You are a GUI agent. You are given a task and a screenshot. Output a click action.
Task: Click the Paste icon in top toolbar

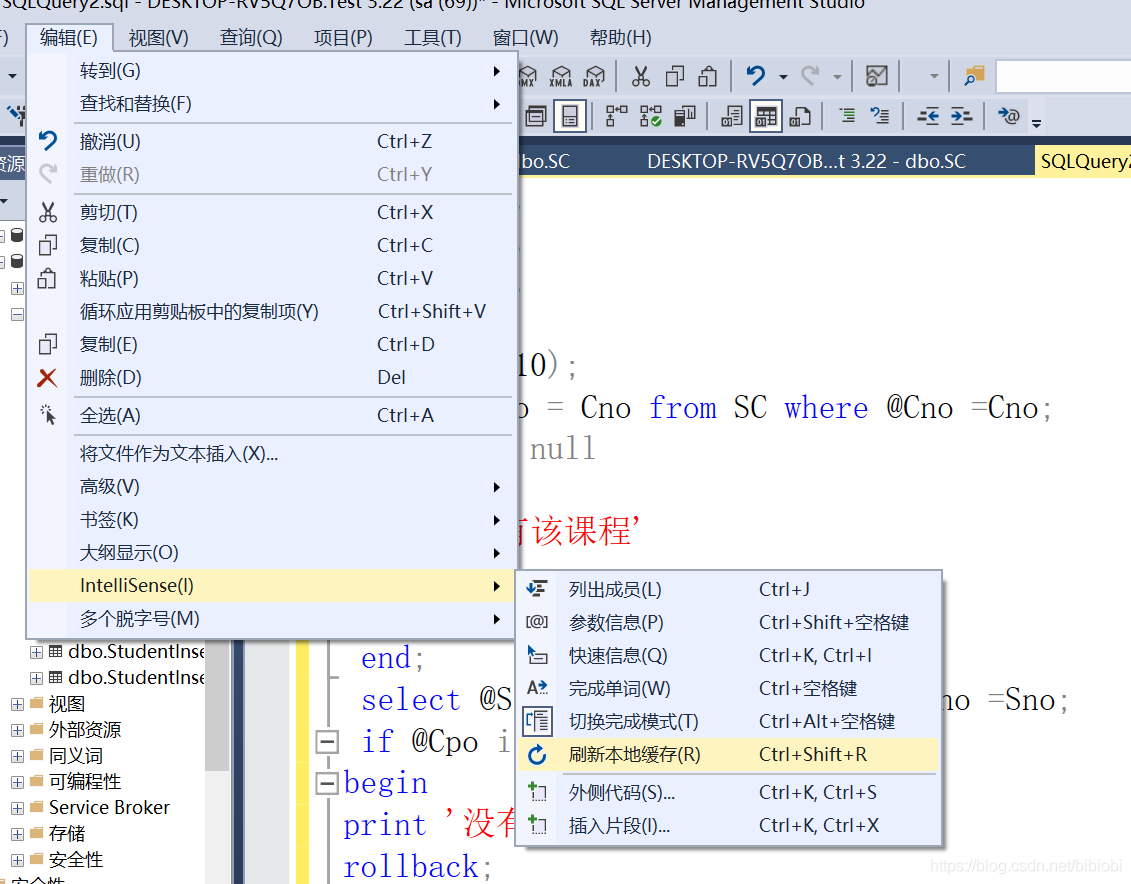pos(708,76)
